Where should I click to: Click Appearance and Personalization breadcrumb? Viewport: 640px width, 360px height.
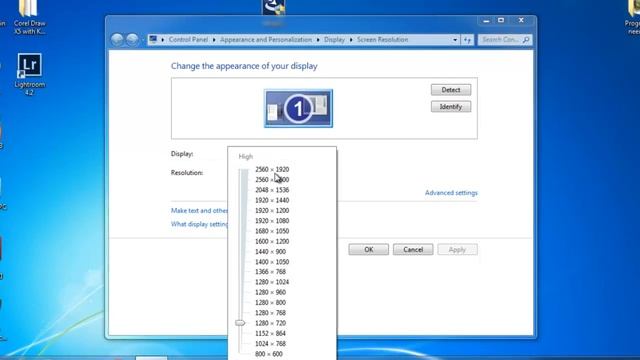(x=266, y=40)
